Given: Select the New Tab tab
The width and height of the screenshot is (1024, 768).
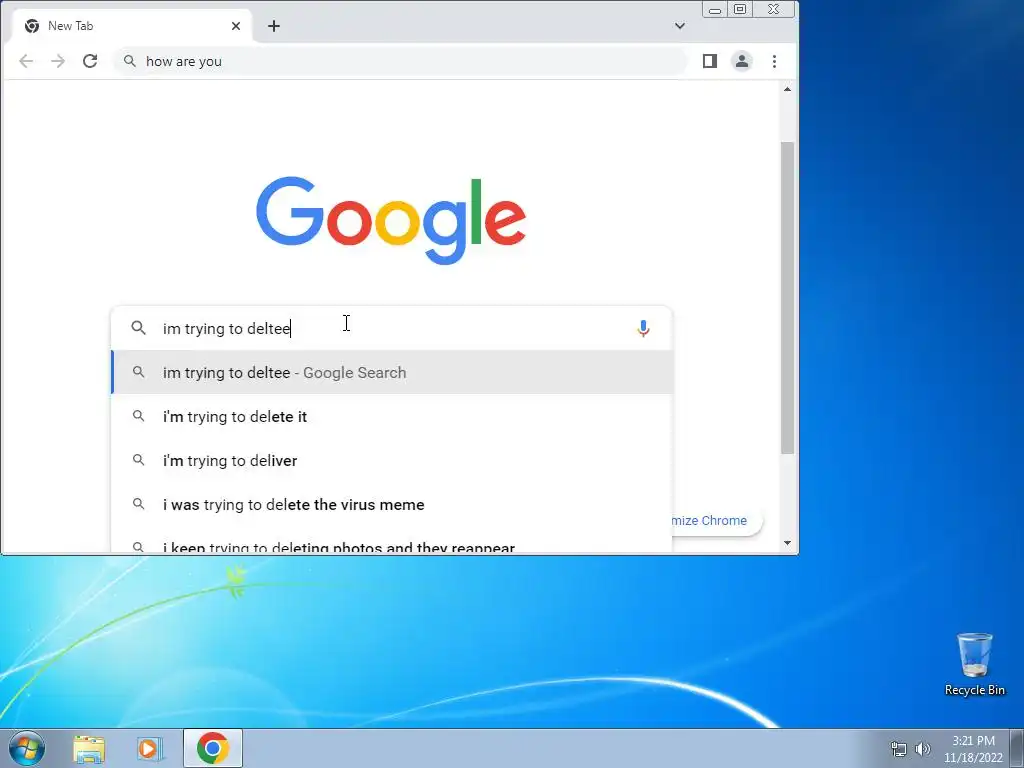Looking at the screenshot, I should pos(131,26).
